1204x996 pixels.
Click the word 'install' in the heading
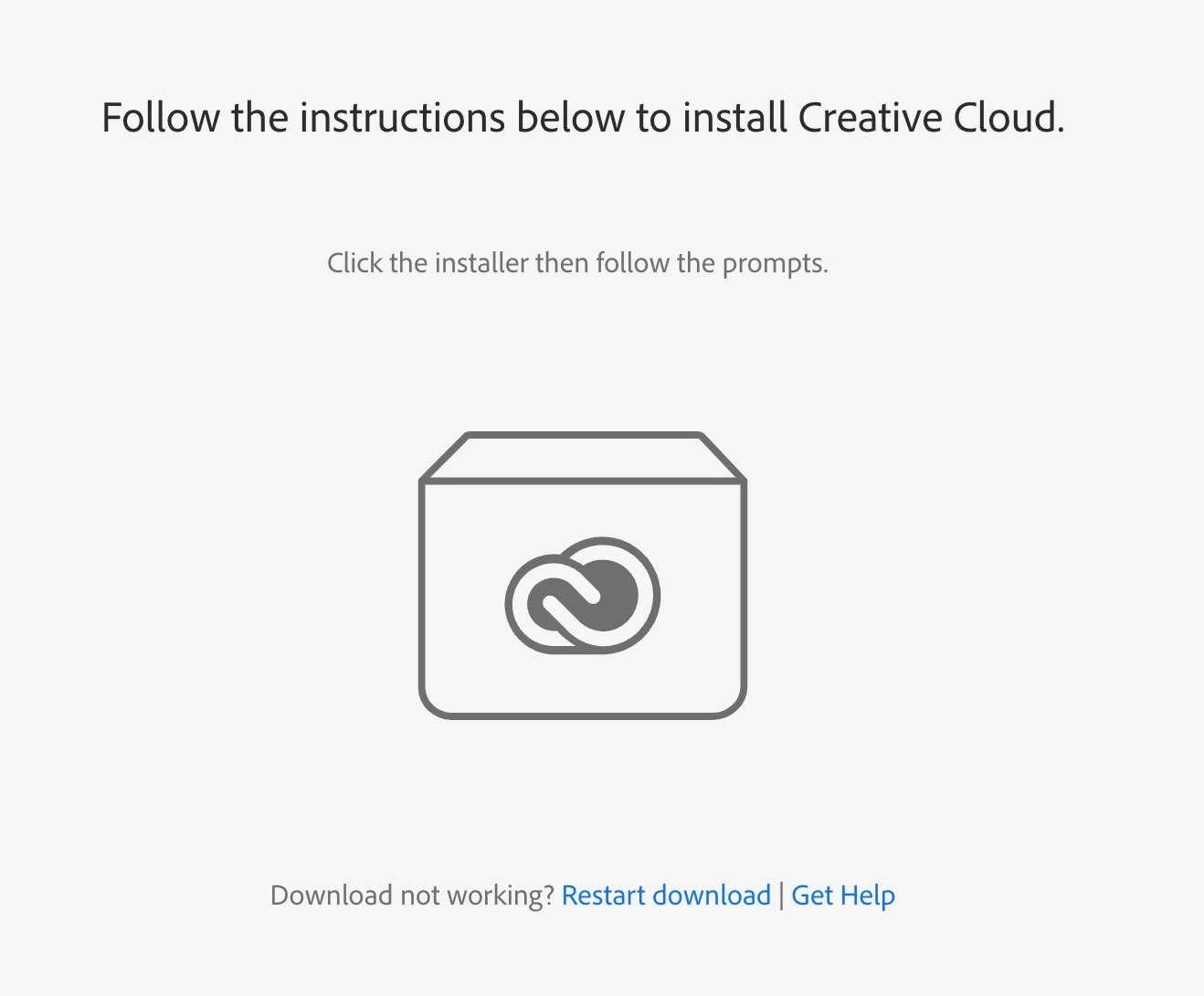[x=734, y=118]
